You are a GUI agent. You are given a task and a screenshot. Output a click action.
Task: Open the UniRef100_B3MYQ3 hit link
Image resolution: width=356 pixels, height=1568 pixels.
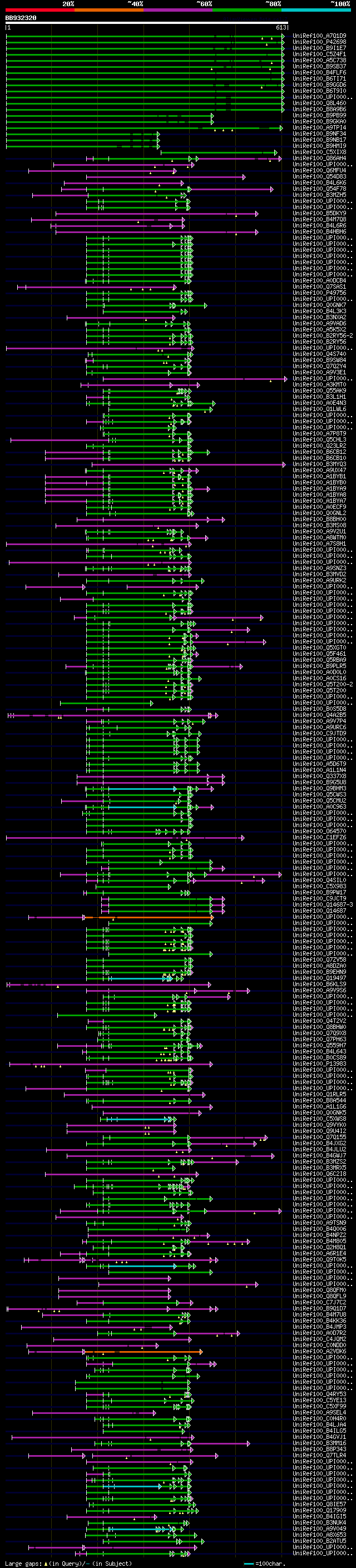(319, 464)
